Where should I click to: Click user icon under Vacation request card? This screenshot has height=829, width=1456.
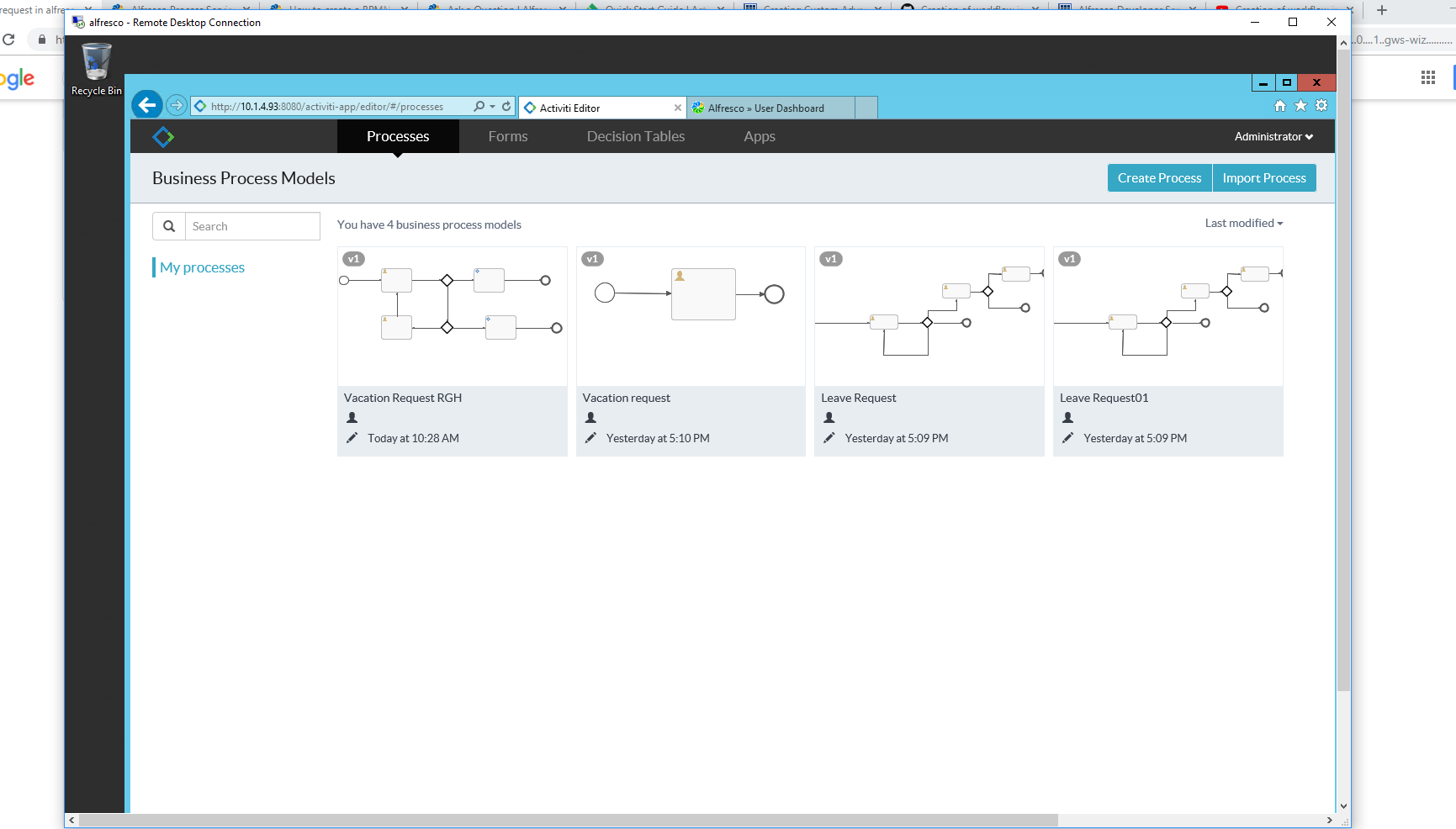tap(590, 418)
